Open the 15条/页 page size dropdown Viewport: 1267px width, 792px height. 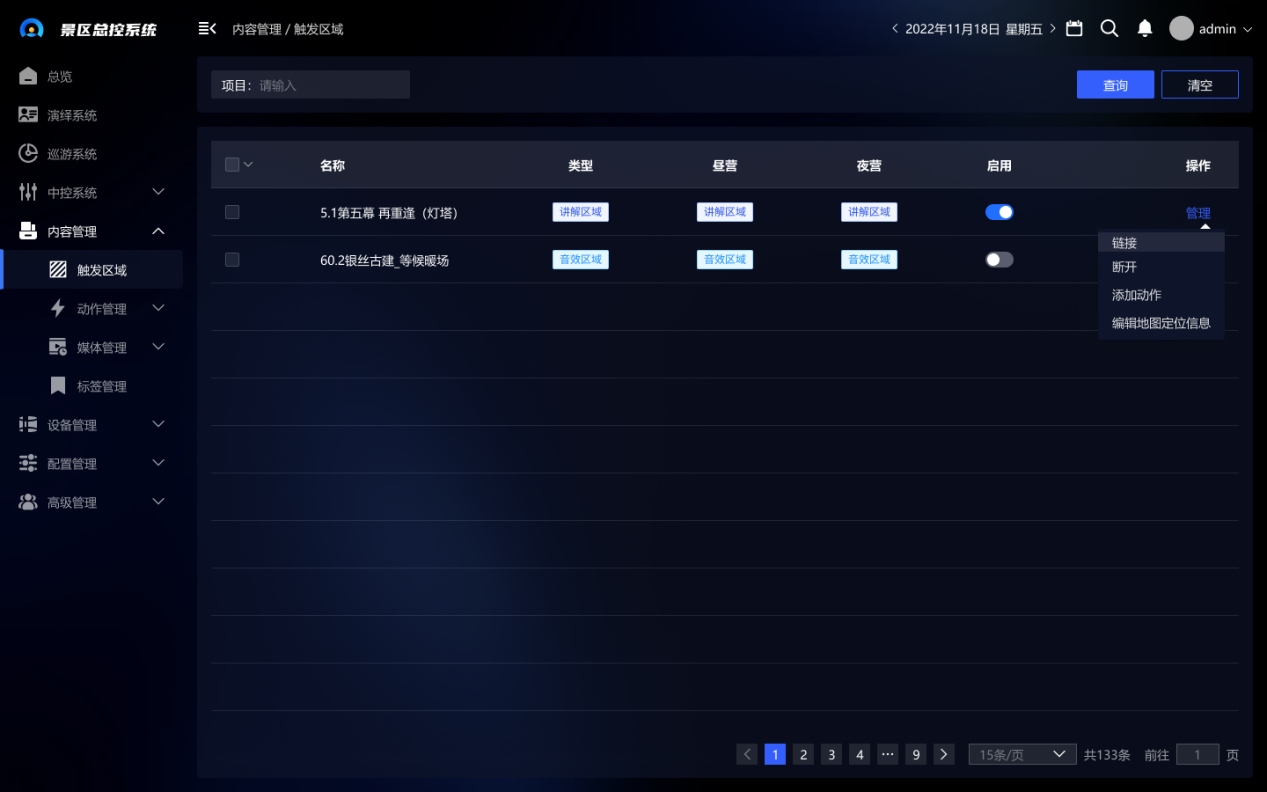[1021, 755]
